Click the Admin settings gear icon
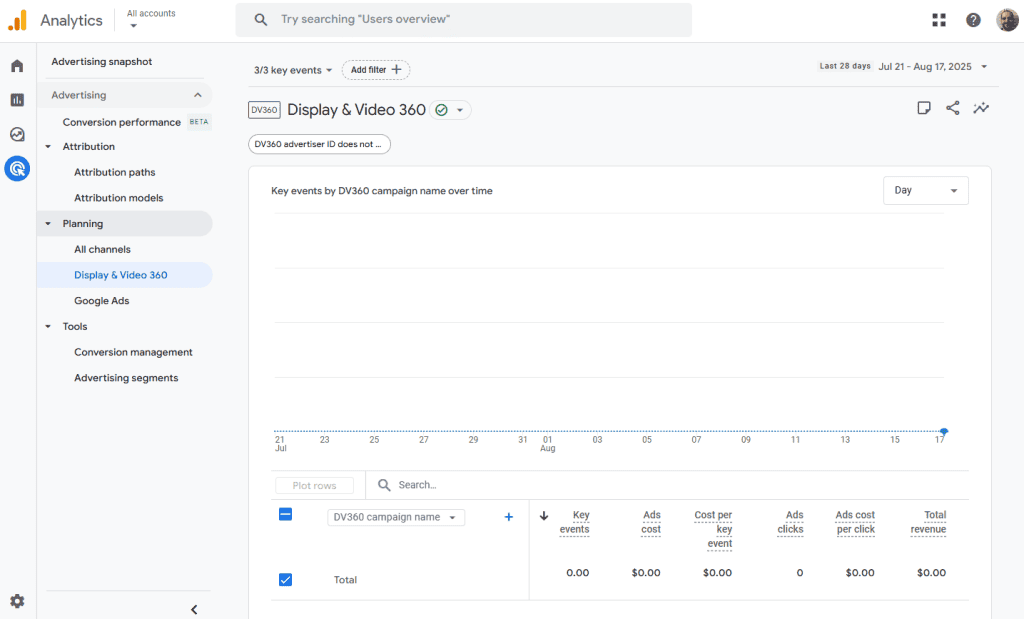1024x619 pixels. [x=17, y=601]
